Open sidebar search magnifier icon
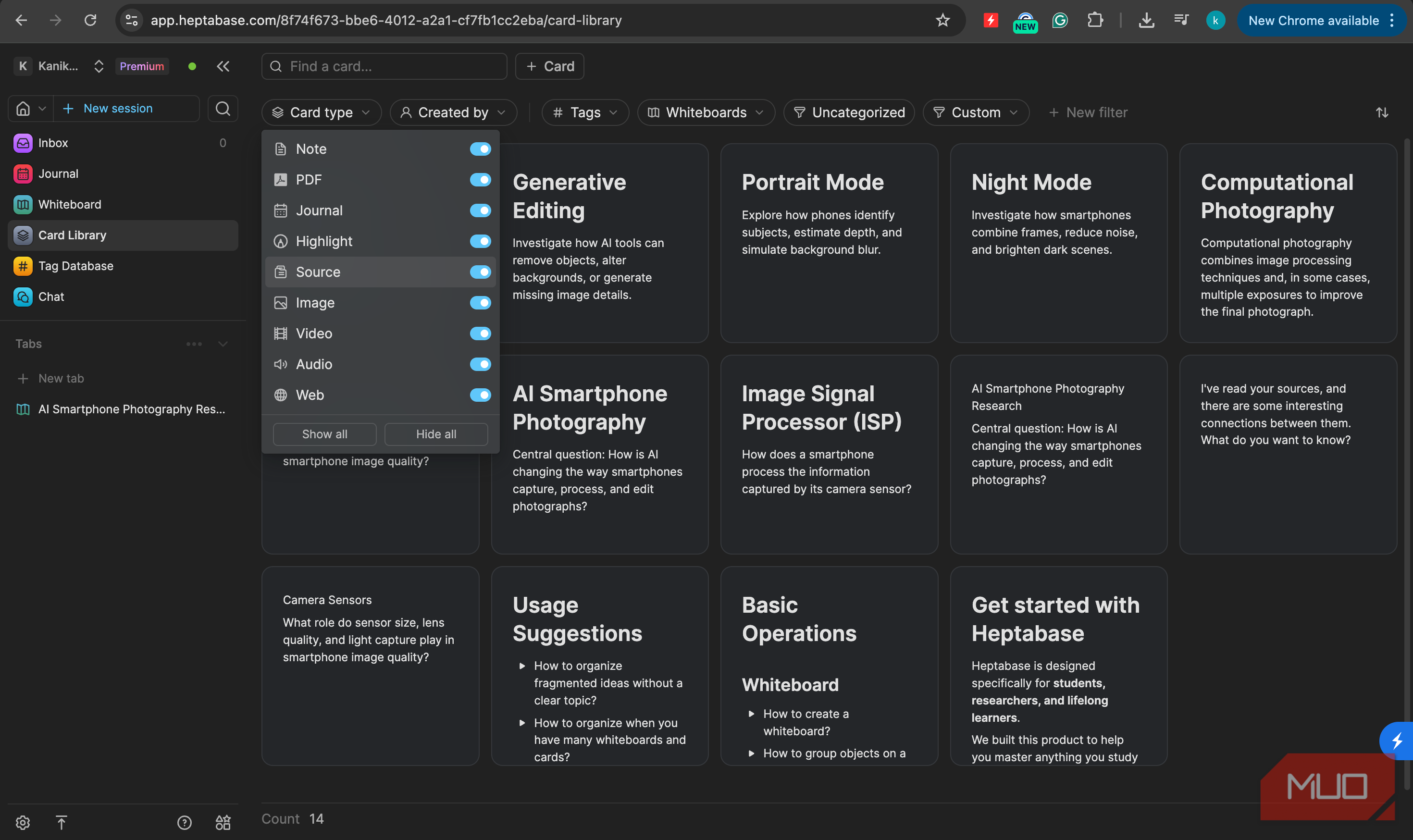1413x840 pixels. [223, 108]
